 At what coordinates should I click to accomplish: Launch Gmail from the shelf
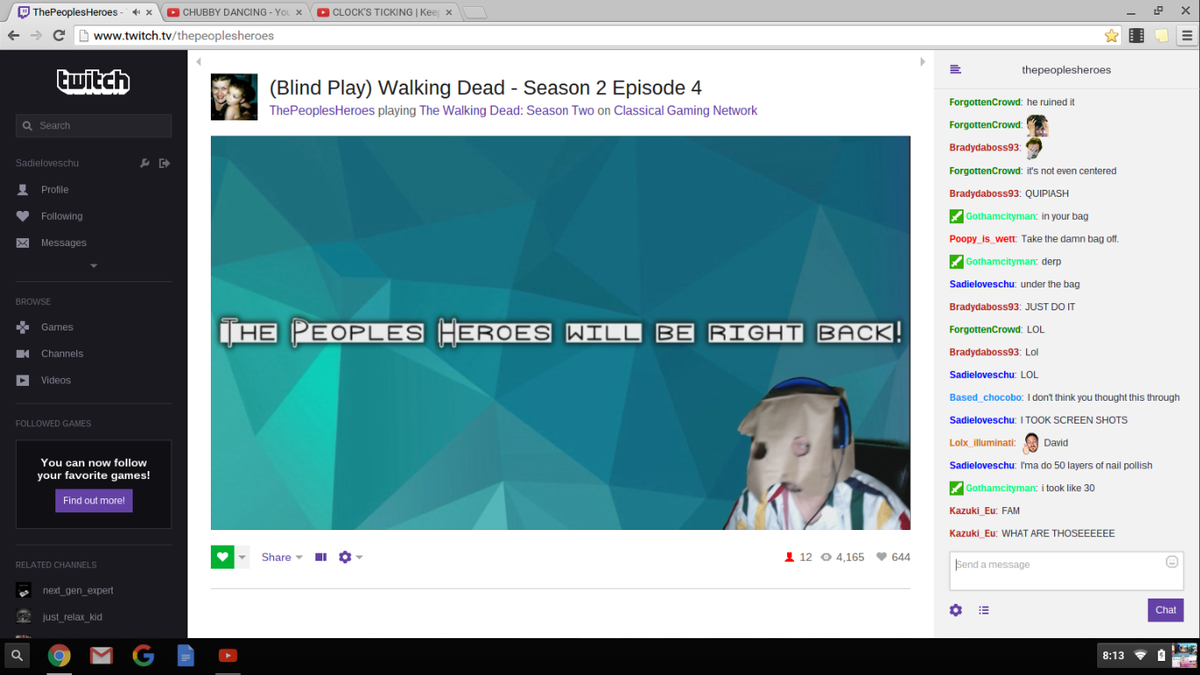[101, 655]
